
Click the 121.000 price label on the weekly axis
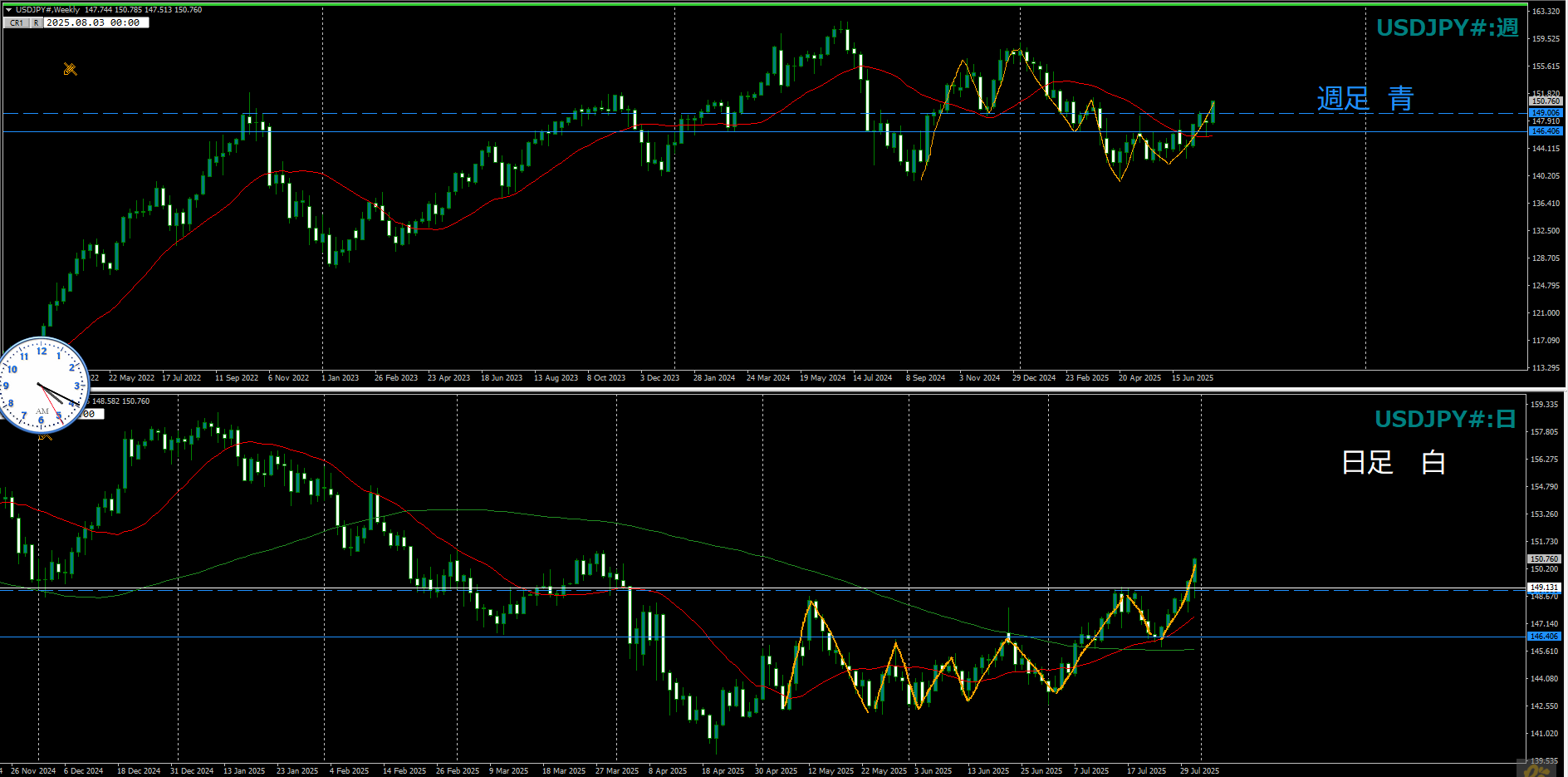pos(1546,313)
